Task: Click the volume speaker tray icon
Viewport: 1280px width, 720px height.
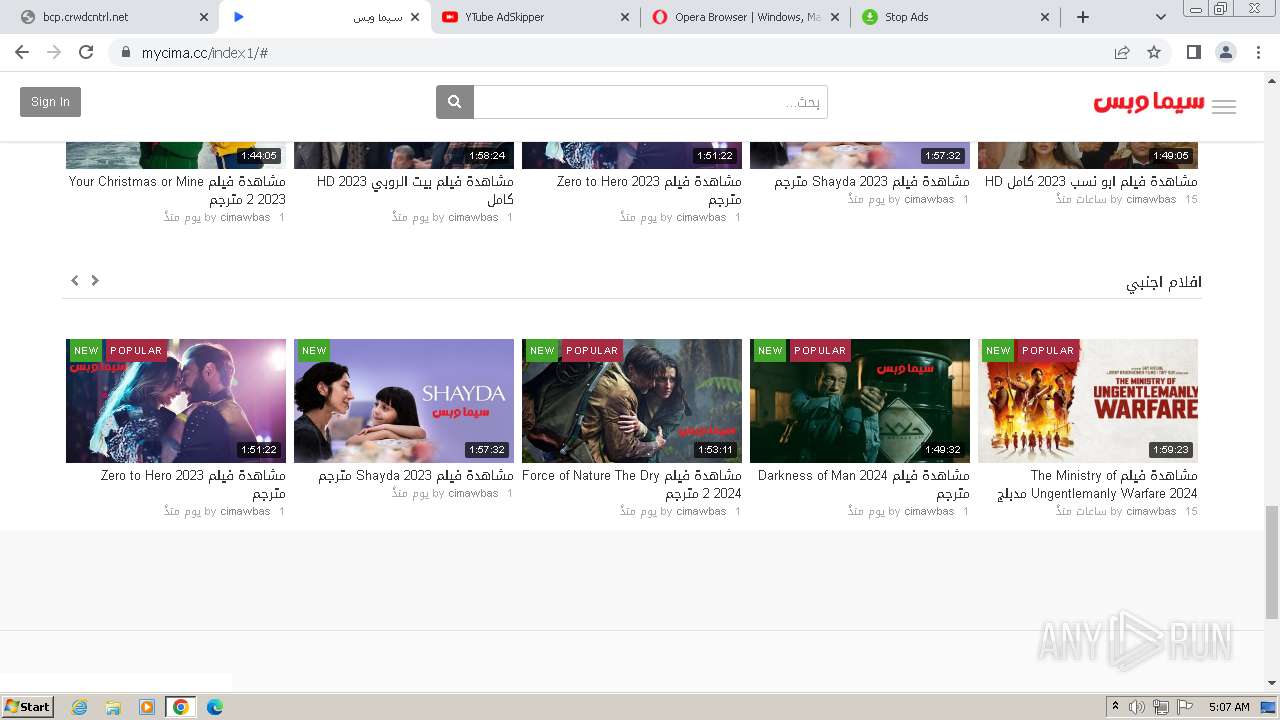Action: pyautogui.click(x=1137, y=707)
